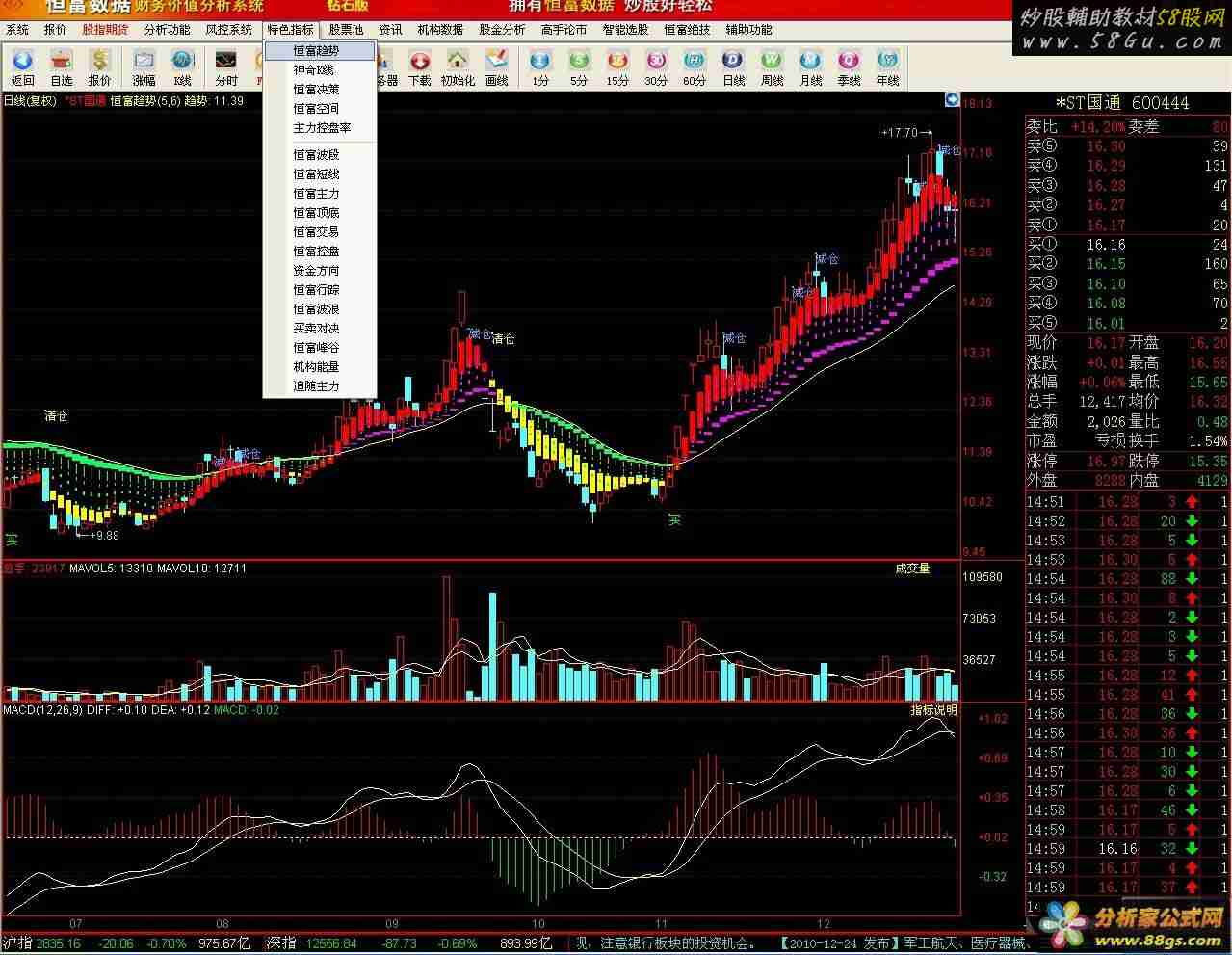This screenshot has width=1232, height=955.
Task: Choose 恒富行踪 from the dropdown menu
Action: tap(320, 290)
